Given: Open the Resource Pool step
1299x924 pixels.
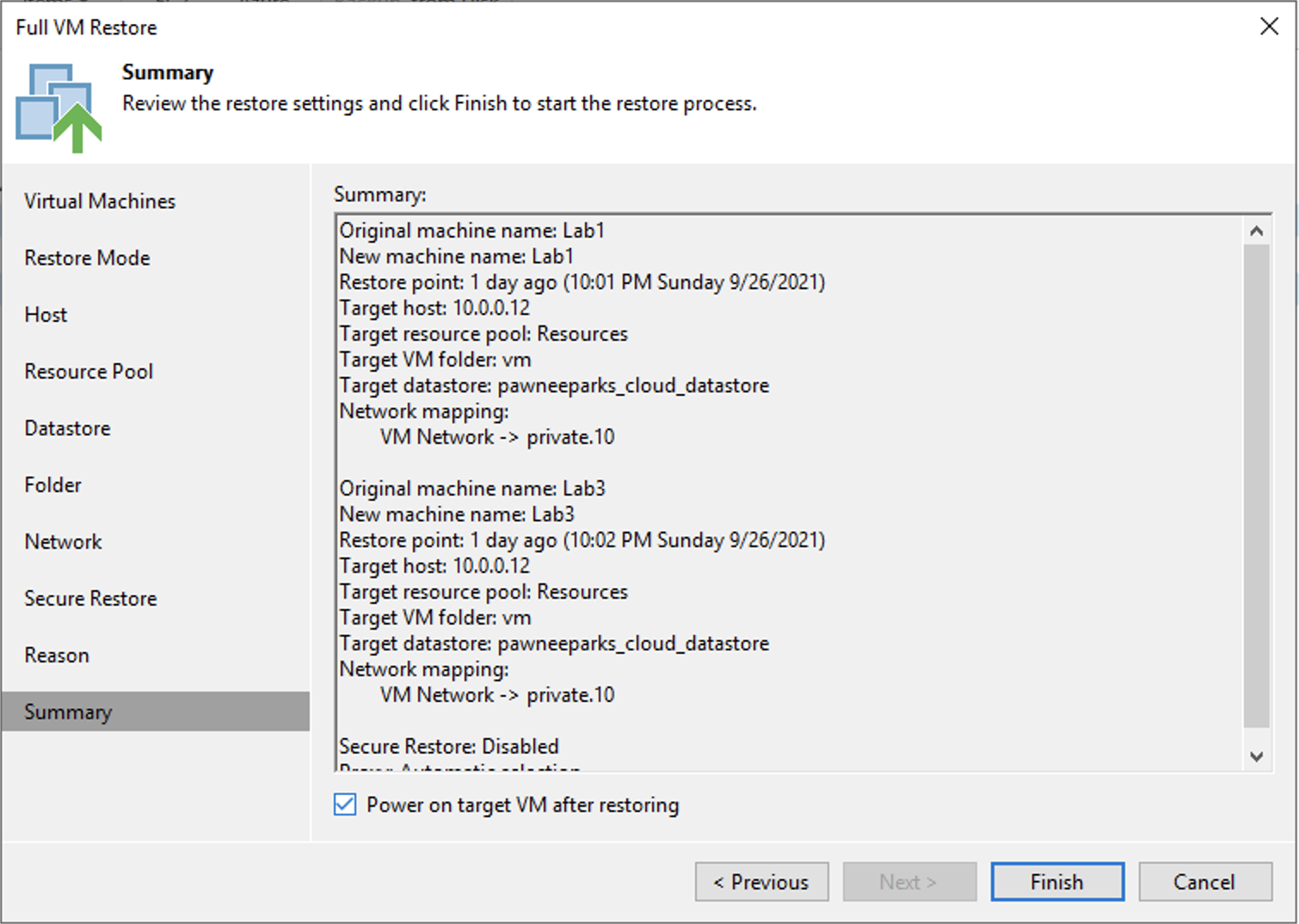Looking at the screenshot, I should tap(89, 371).
